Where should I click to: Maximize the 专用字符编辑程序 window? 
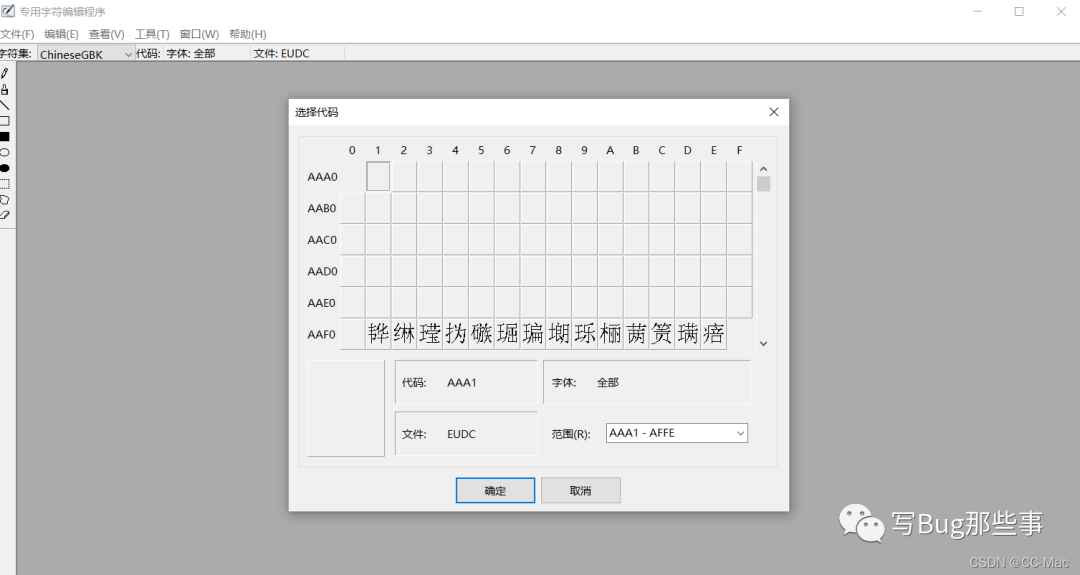pos(1019,12)
